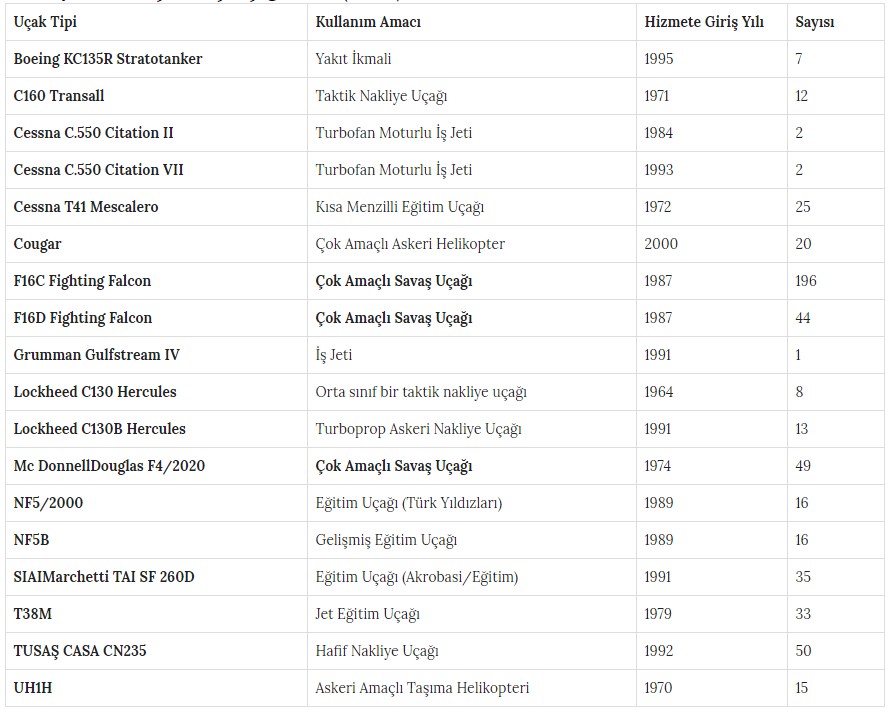Select the Yakıt İkmali purpose cell

pos(353,59)
